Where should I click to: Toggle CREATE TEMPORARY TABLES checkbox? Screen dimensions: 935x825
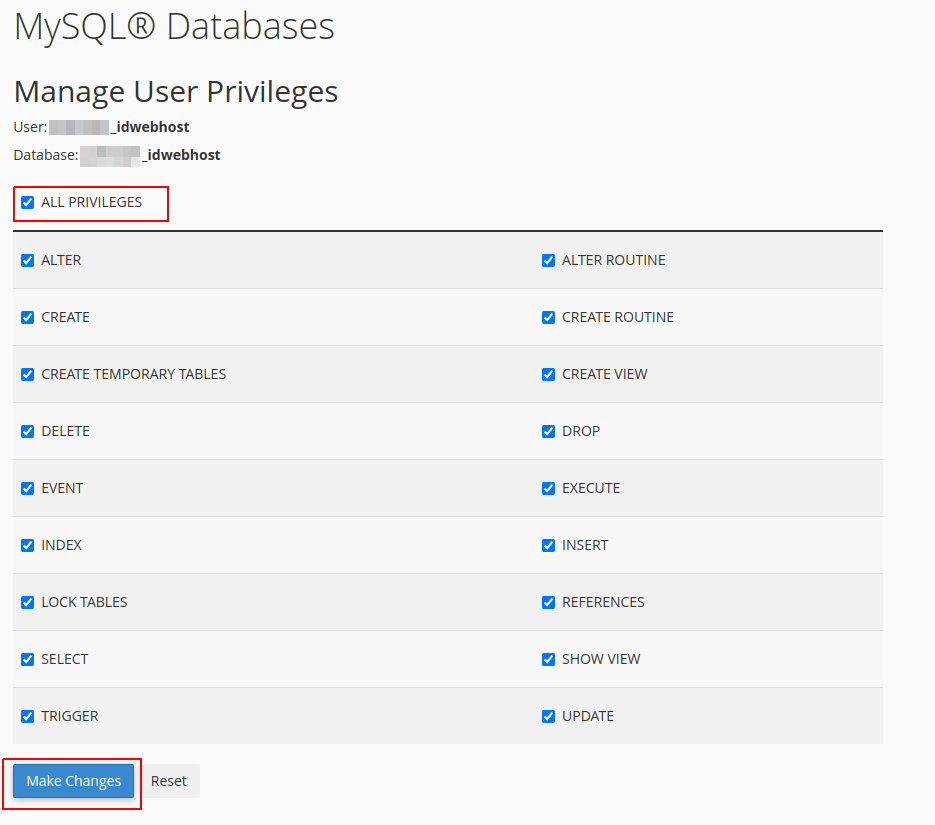point(27,374)
